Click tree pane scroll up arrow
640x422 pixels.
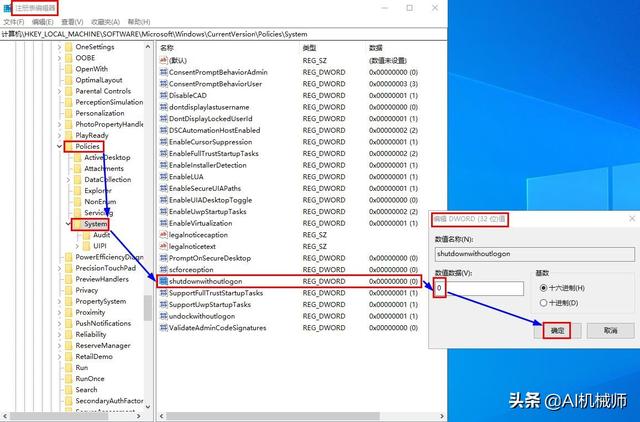point(148,47)
